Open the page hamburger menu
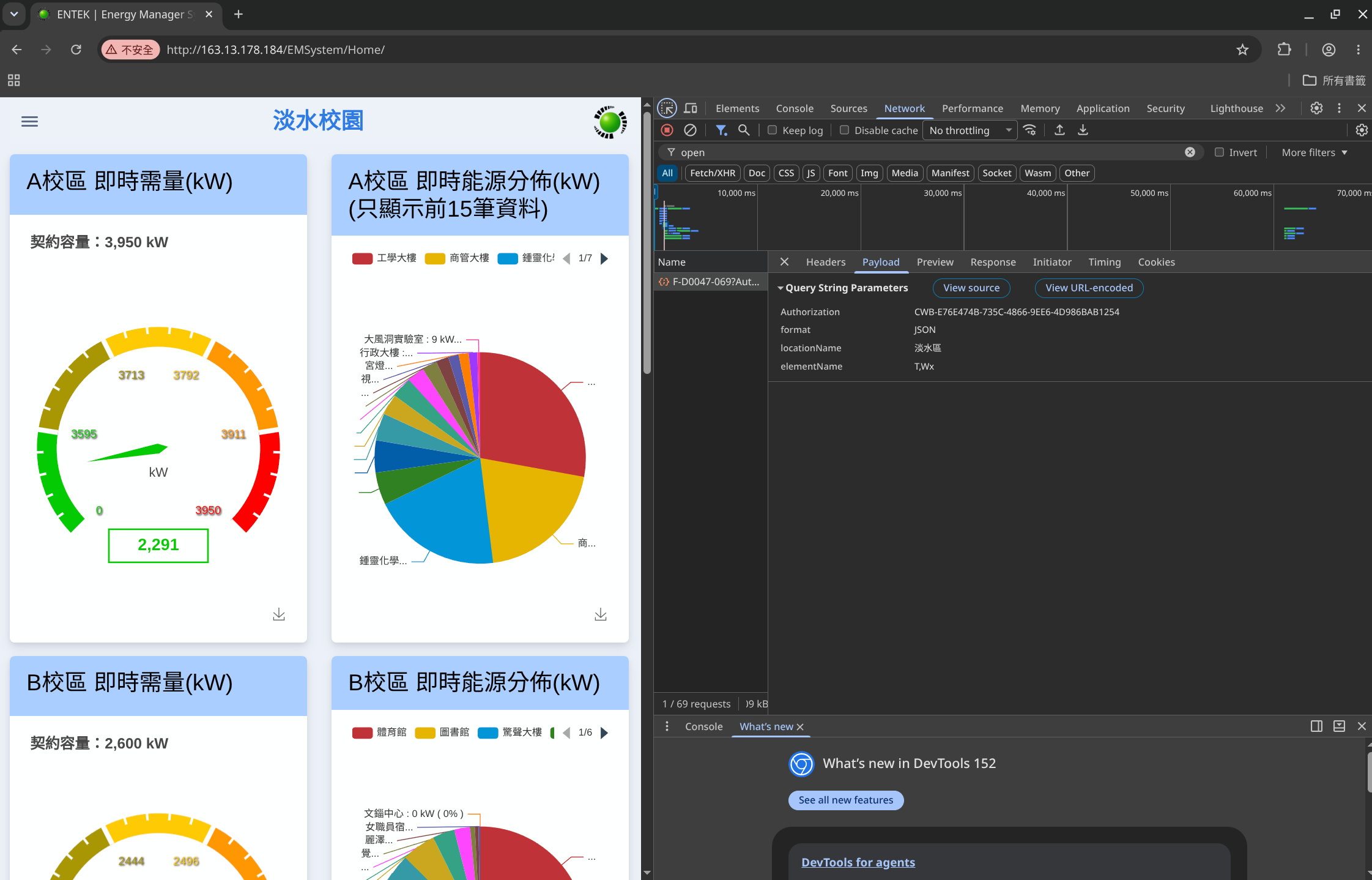 pos(29,121)
